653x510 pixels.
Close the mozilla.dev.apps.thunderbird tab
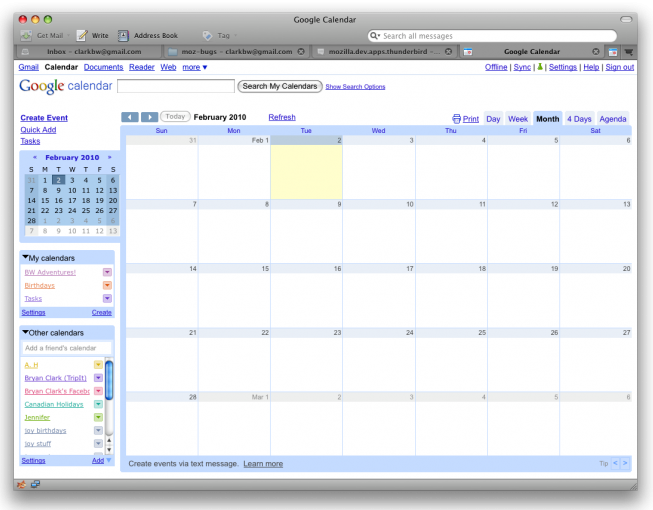tap(449, 52)
